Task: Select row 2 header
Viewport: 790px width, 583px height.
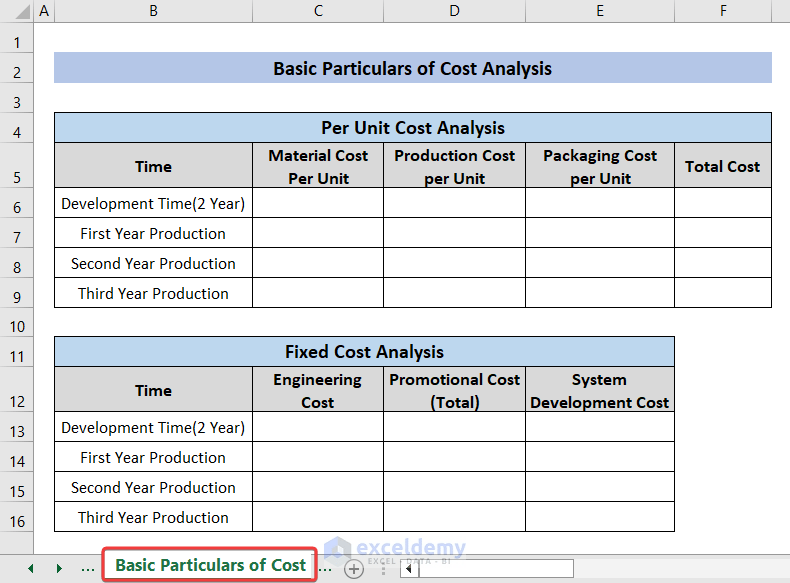Action: point(17,68)
